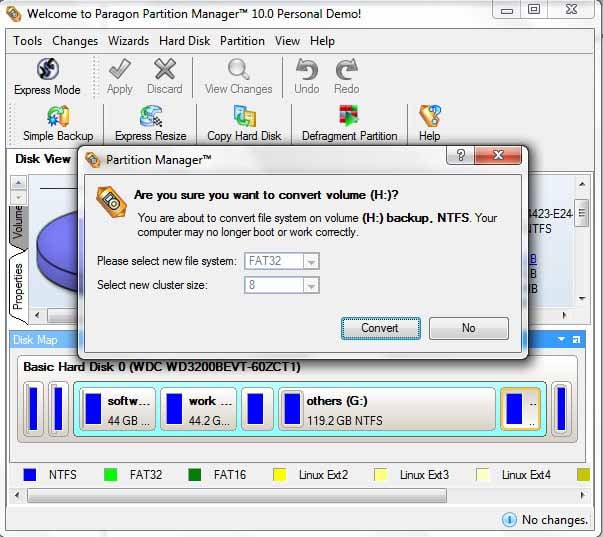Click the second narrow partition in disk map
This screenshot has height=537, width=603.
tap(58, 409)
